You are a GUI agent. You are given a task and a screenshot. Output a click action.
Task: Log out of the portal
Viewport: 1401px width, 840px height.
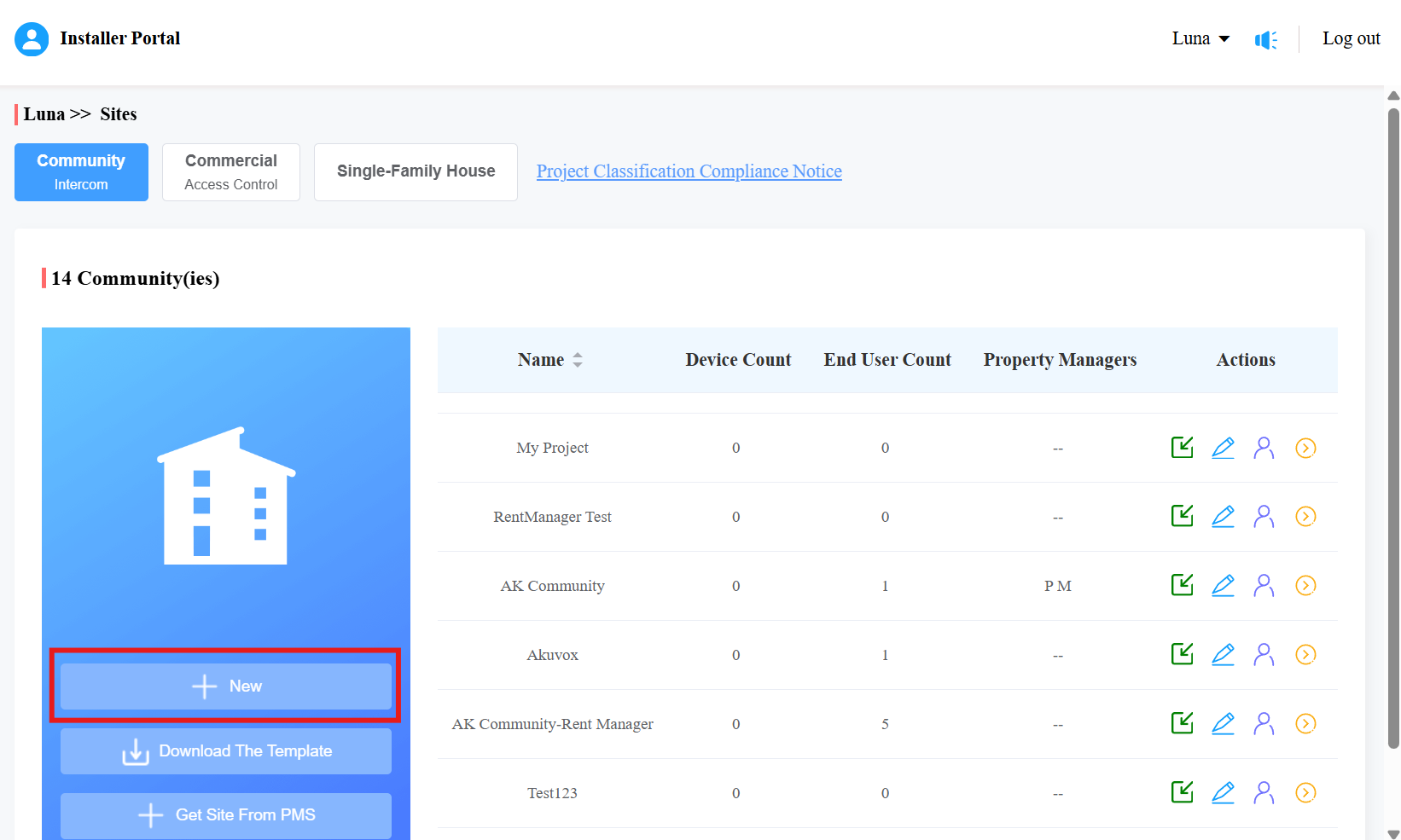(1352, 38)
